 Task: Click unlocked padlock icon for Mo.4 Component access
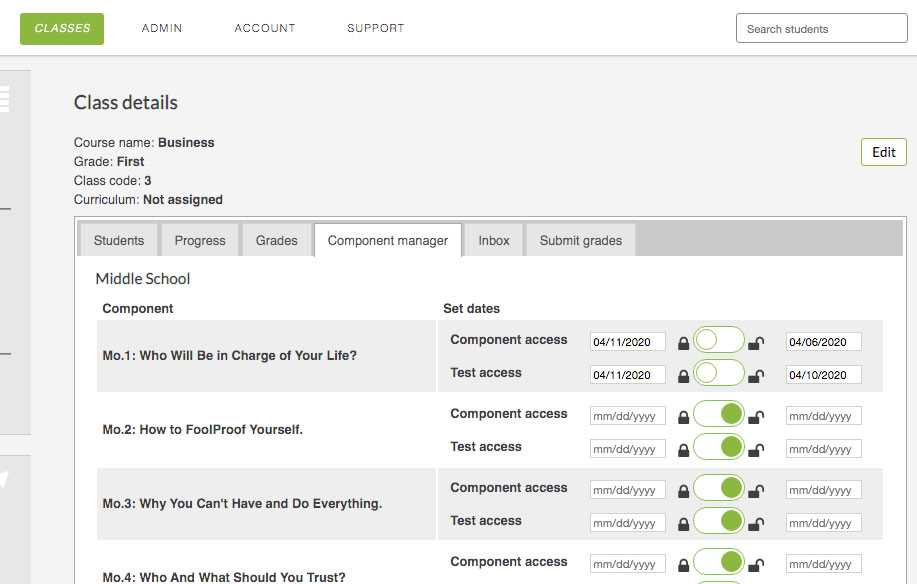coord(756,565)
